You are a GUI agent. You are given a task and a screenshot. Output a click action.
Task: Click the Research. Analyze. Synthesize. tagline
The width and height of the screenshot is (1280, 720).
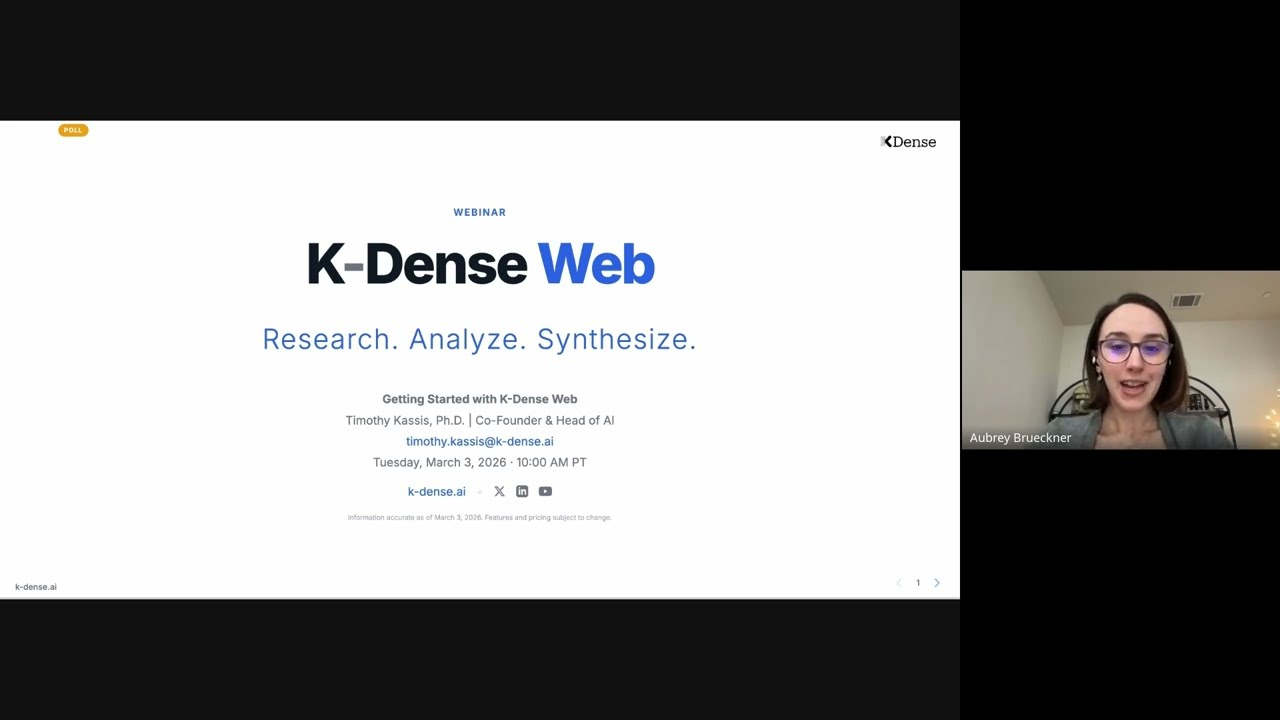(480, 339)
